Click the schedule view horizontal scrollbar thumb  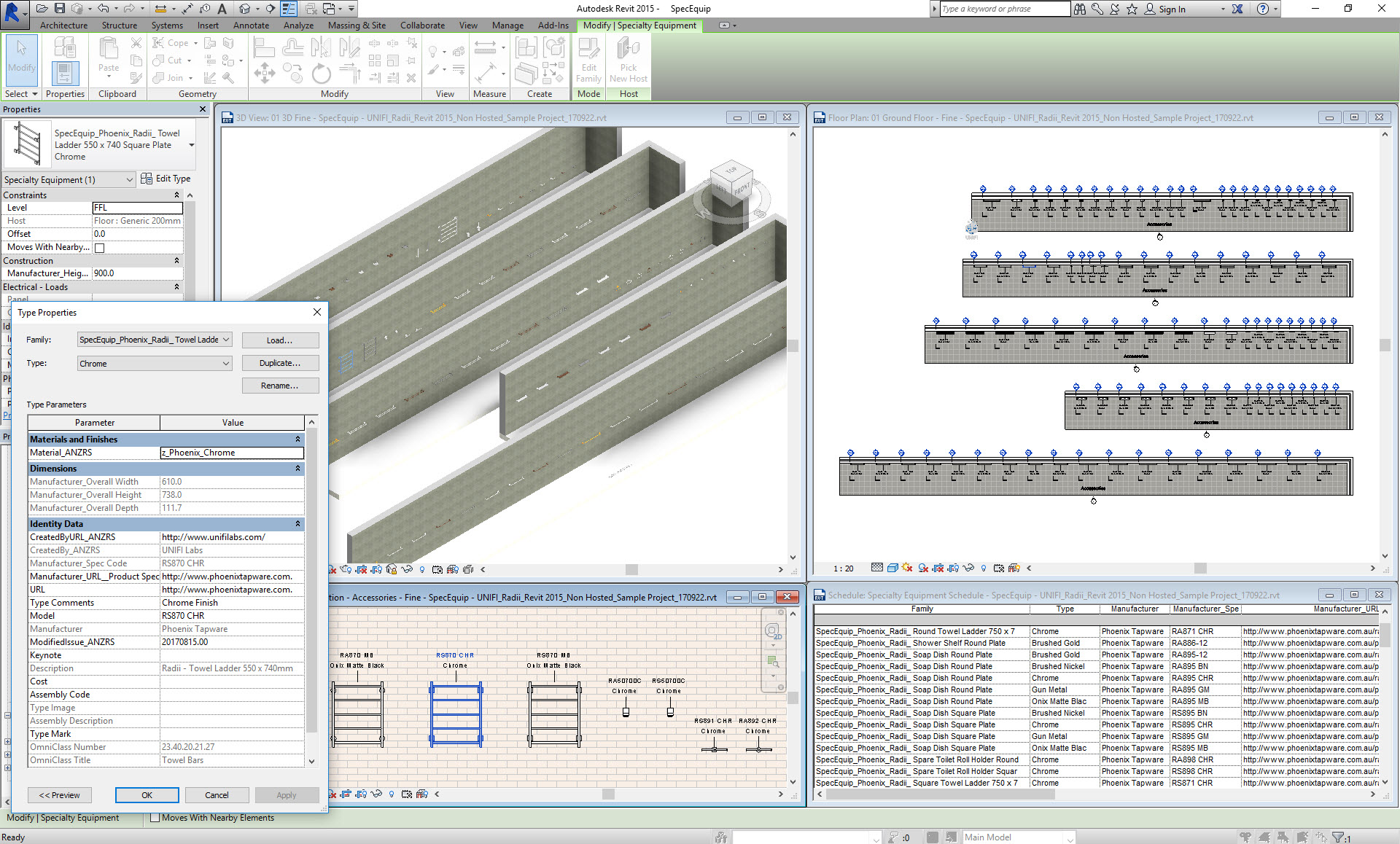click(940, 794)
